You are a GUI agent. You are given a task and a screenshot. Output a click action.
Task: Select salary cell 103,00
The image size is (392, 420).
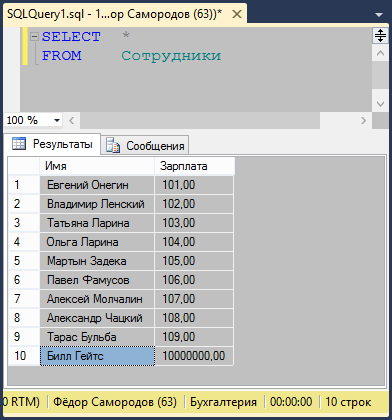pos(194,223)
